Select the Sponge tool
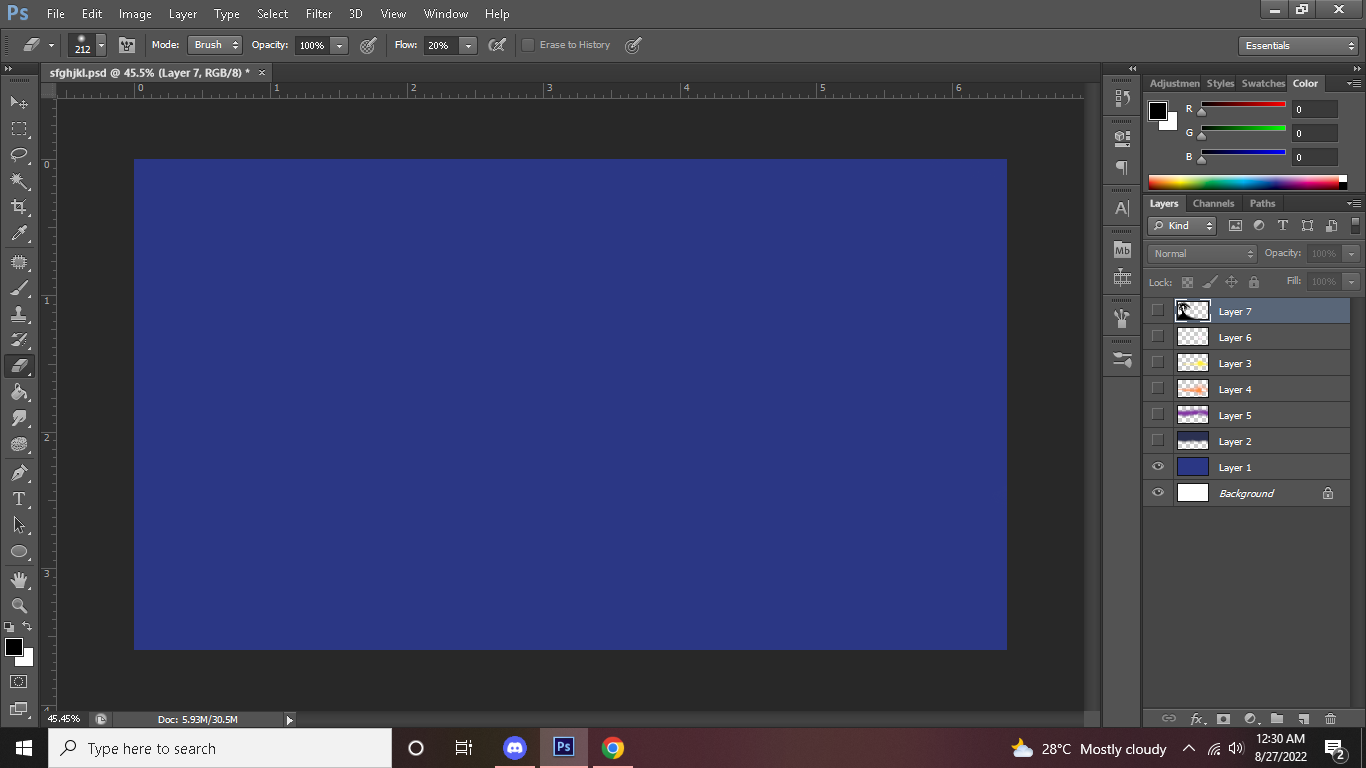Viewport: 1366px width, 768px height. (19, 444)
